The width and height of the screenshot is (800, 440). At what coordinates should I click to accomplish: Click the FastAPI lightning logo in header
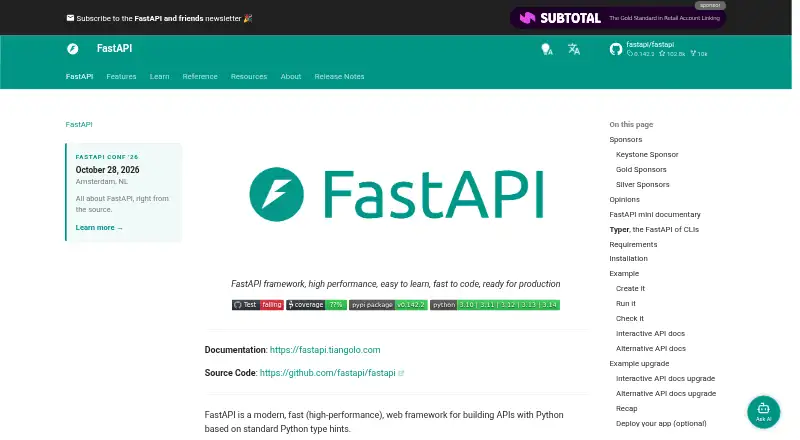tap(72, 48)
